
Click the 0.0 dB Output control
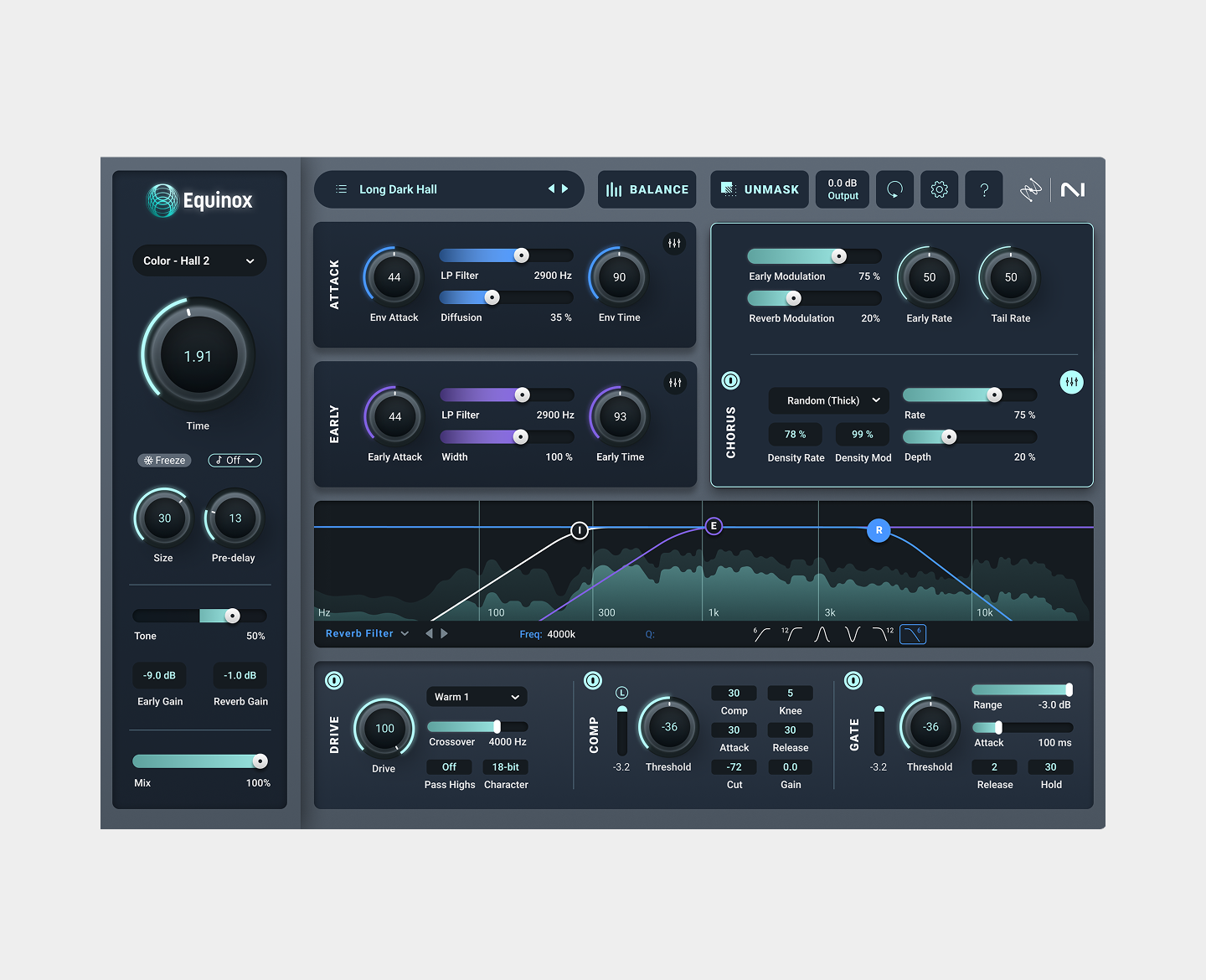pos(843,189)
